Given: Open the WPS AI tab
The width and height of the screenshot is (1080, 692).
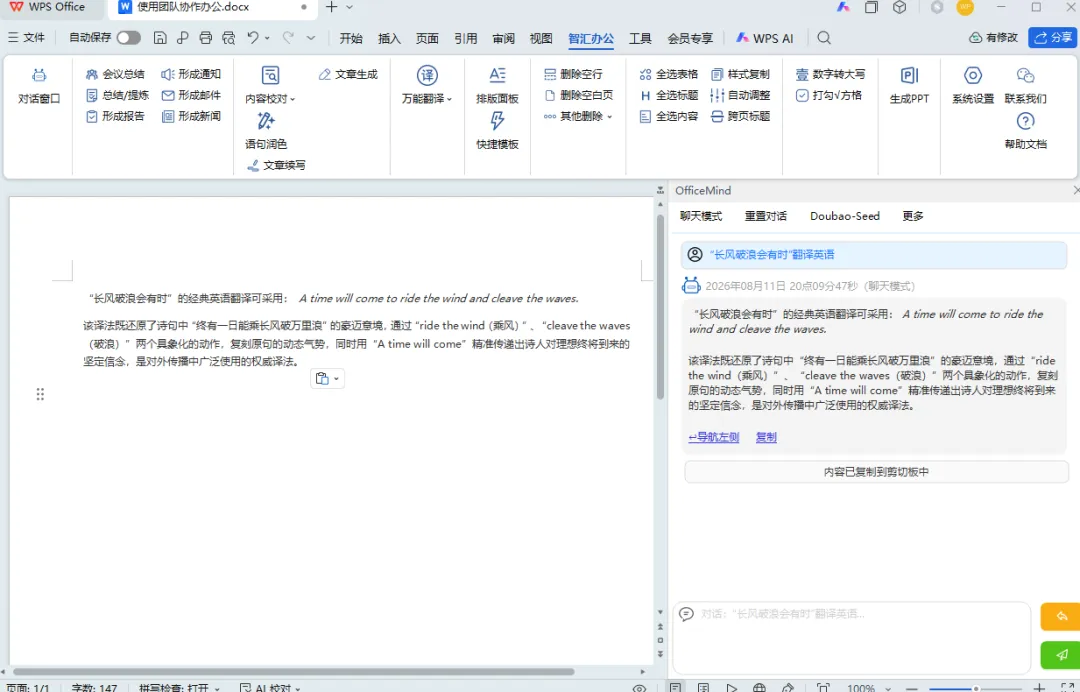Looking at the screenshot, I should point(765,39).
